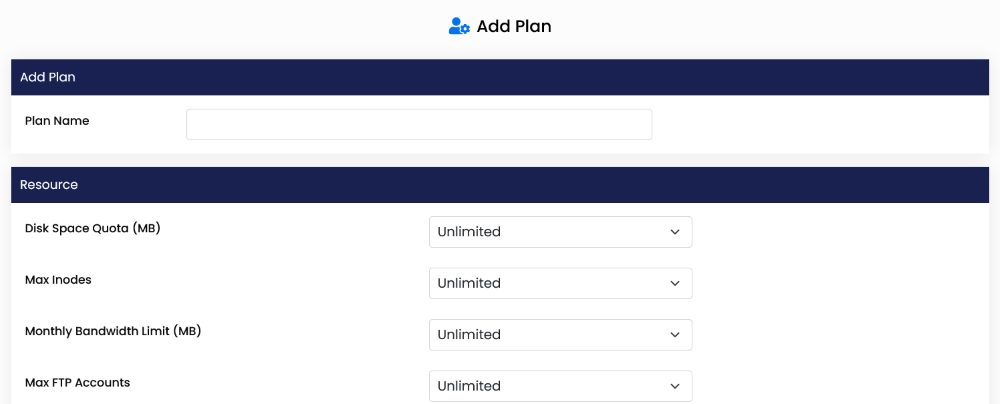Click the Max Inodes label
1000x404 pixels.
point(58,280)
